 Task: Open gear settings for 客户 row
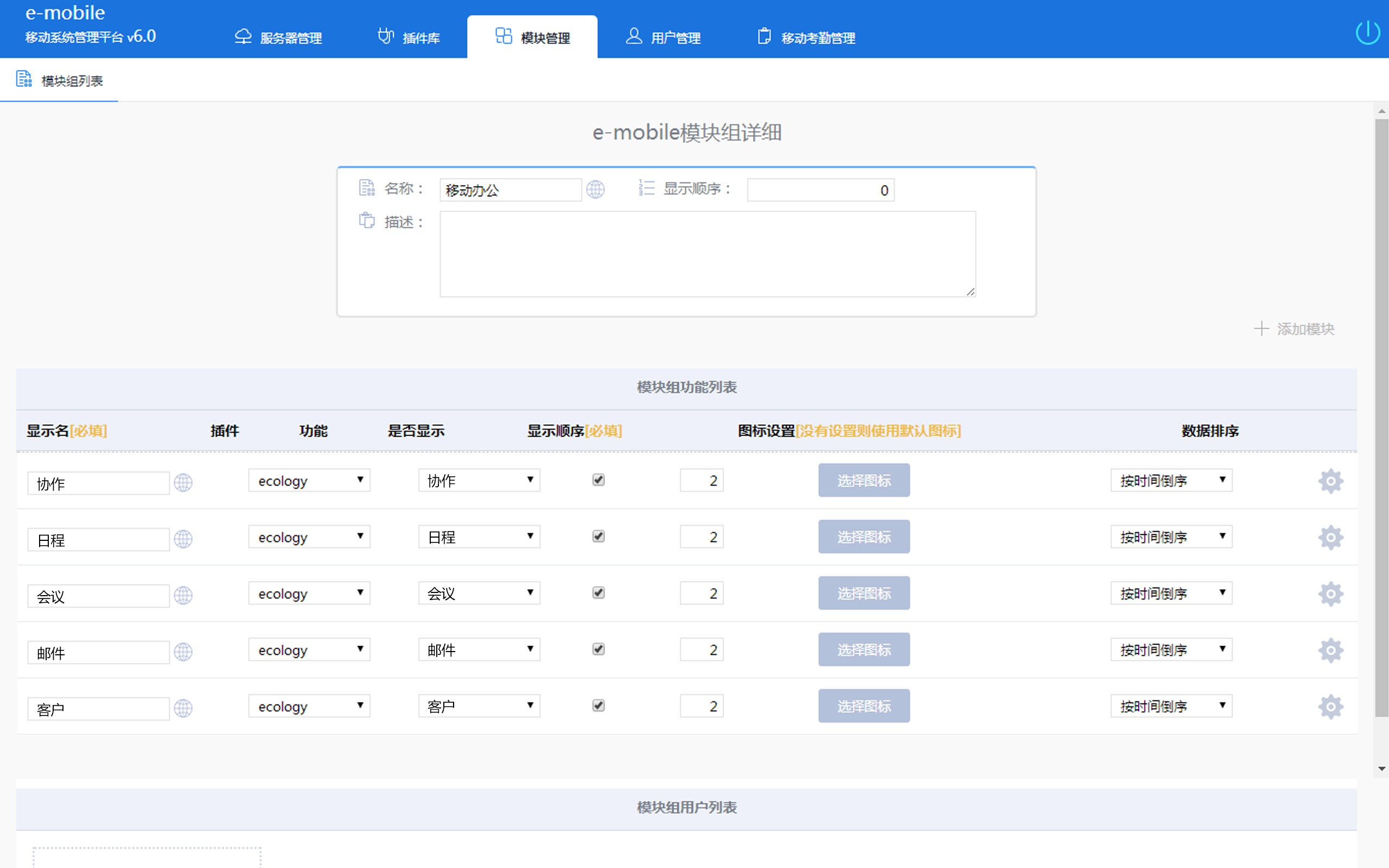(1330, 707)
